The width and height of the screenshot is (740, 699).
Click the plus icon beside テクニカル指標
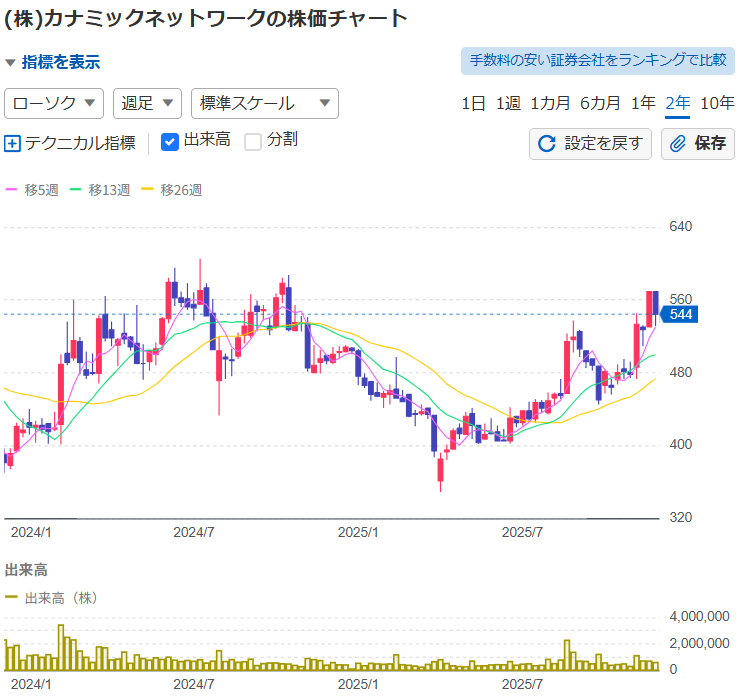(x=12, y=143)
